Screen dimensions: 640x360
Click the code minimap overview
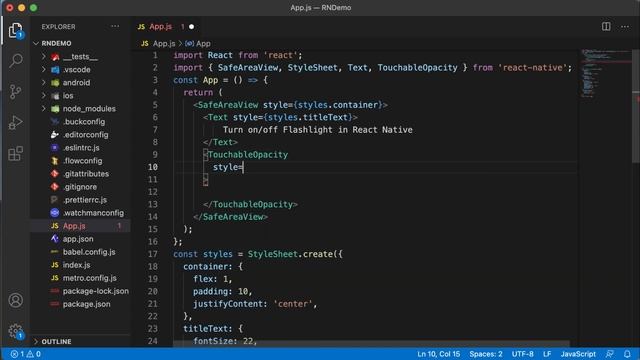point(606,73)
